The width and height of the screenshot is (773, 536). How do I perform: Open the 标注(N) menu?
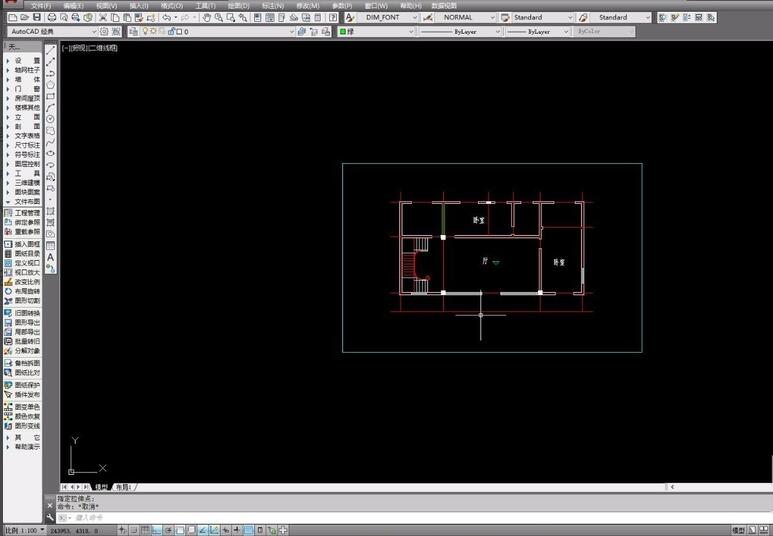(273, 5)
